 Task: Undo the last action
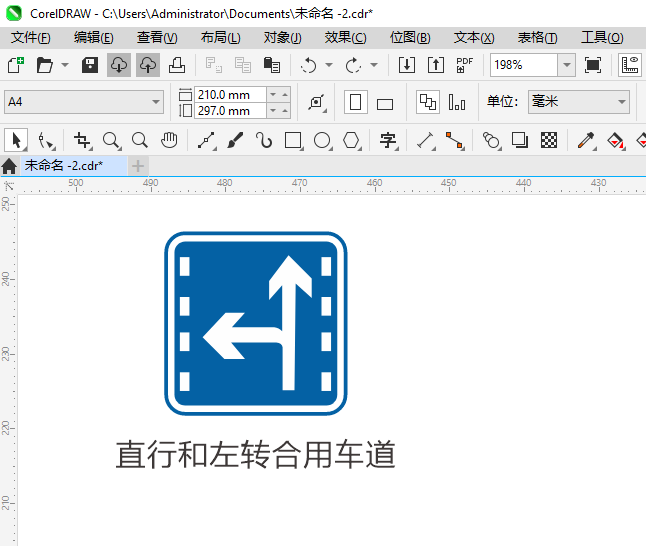click(308, 65)
